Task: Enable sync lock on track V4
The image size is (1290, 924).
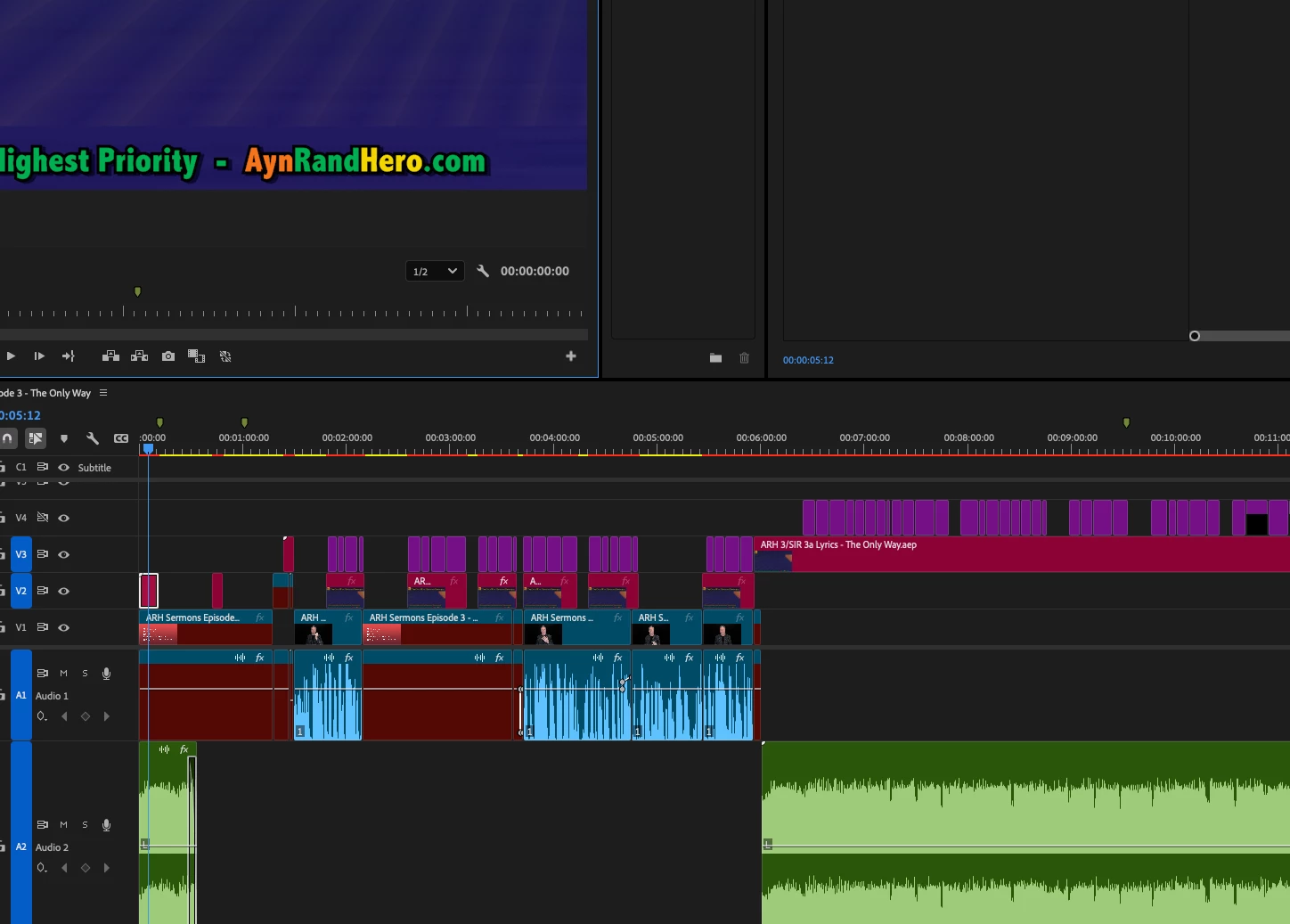Action: click(x=42, y=517)
